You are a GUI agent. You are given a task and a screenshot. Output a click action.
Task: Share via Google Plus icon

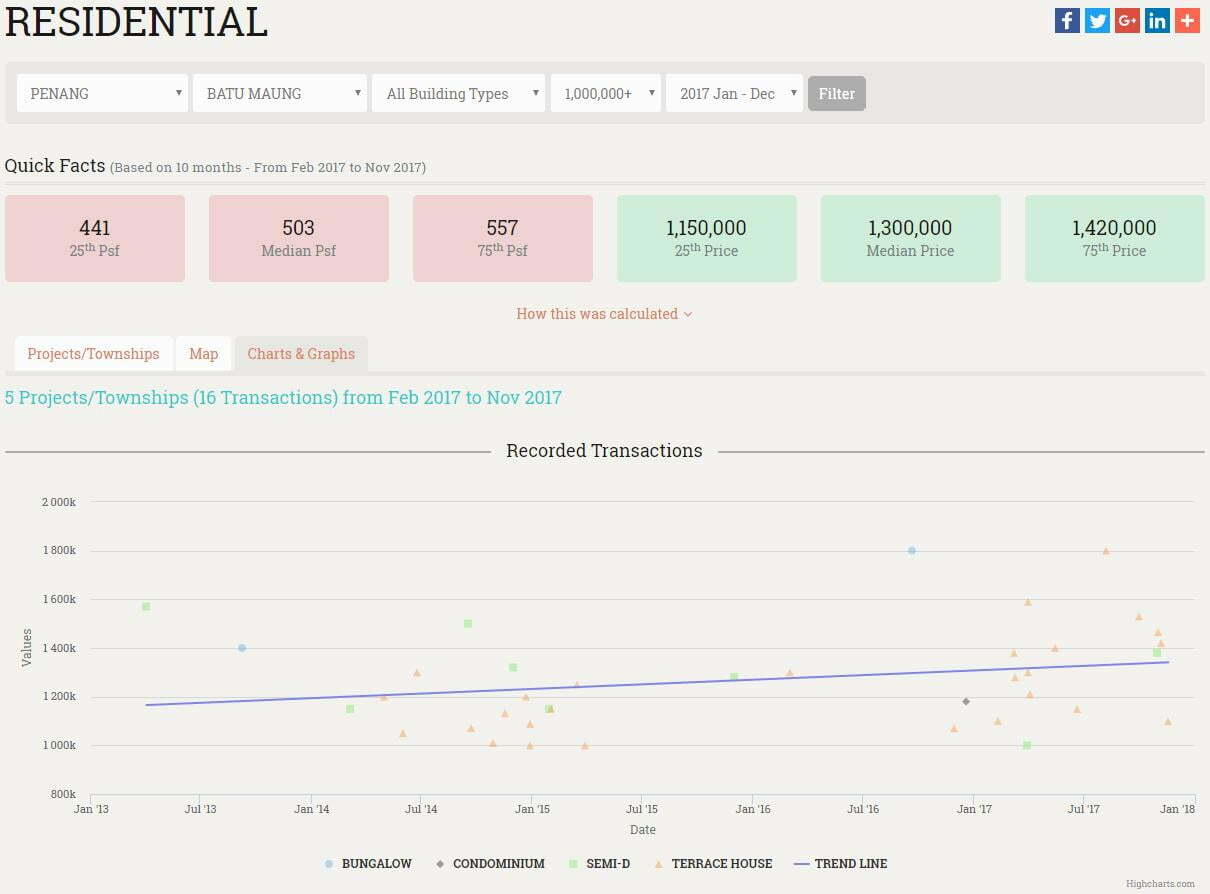tap(1127, 20)
